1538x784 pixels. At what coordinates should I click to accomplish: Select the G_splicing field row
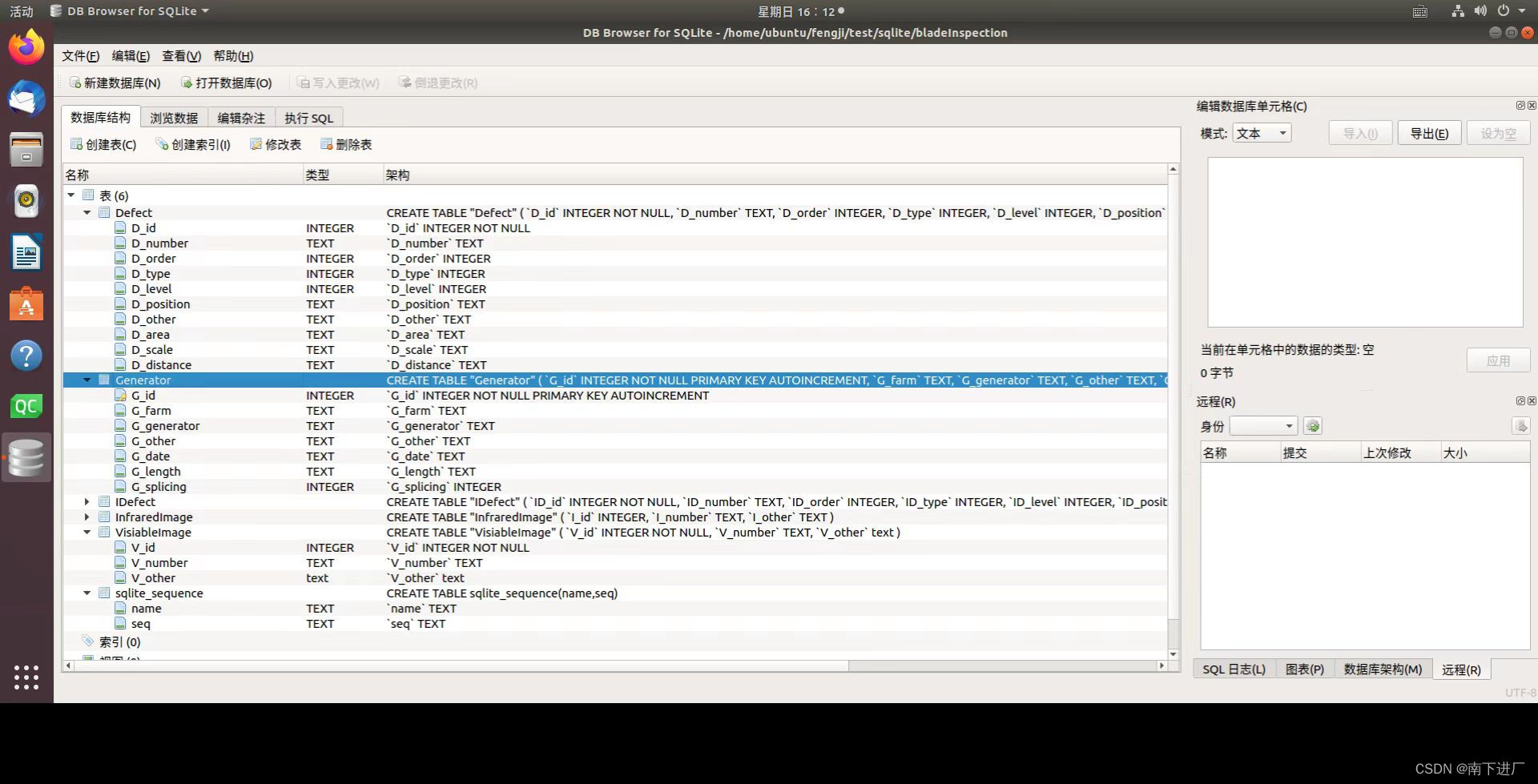615,486
